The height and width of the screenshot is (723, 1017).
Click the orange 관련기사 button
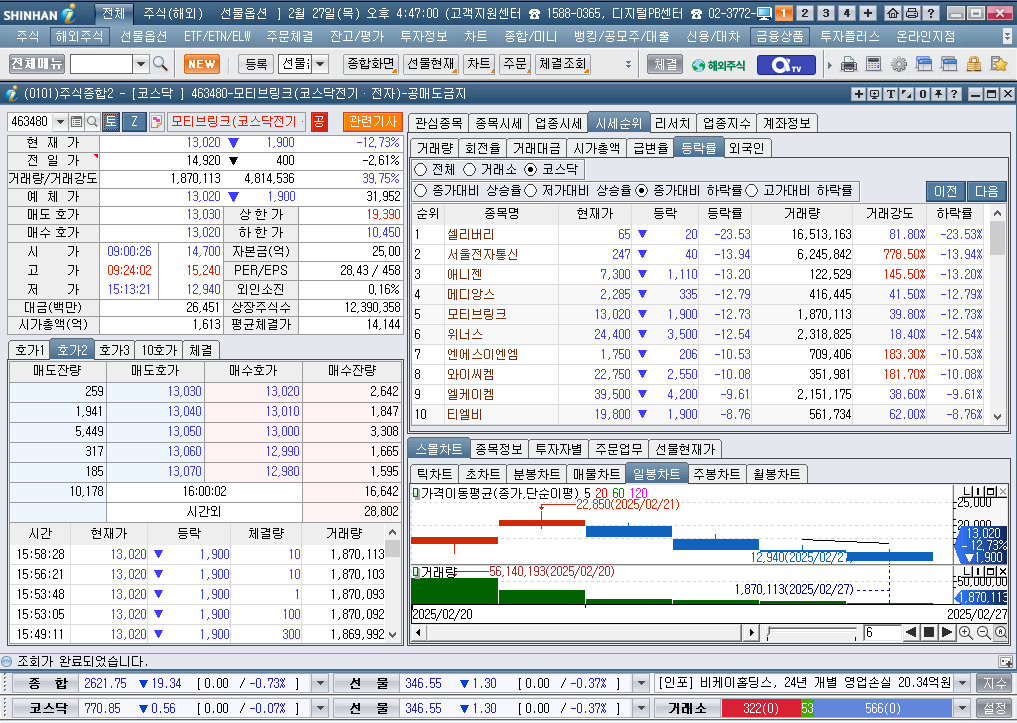373,121
